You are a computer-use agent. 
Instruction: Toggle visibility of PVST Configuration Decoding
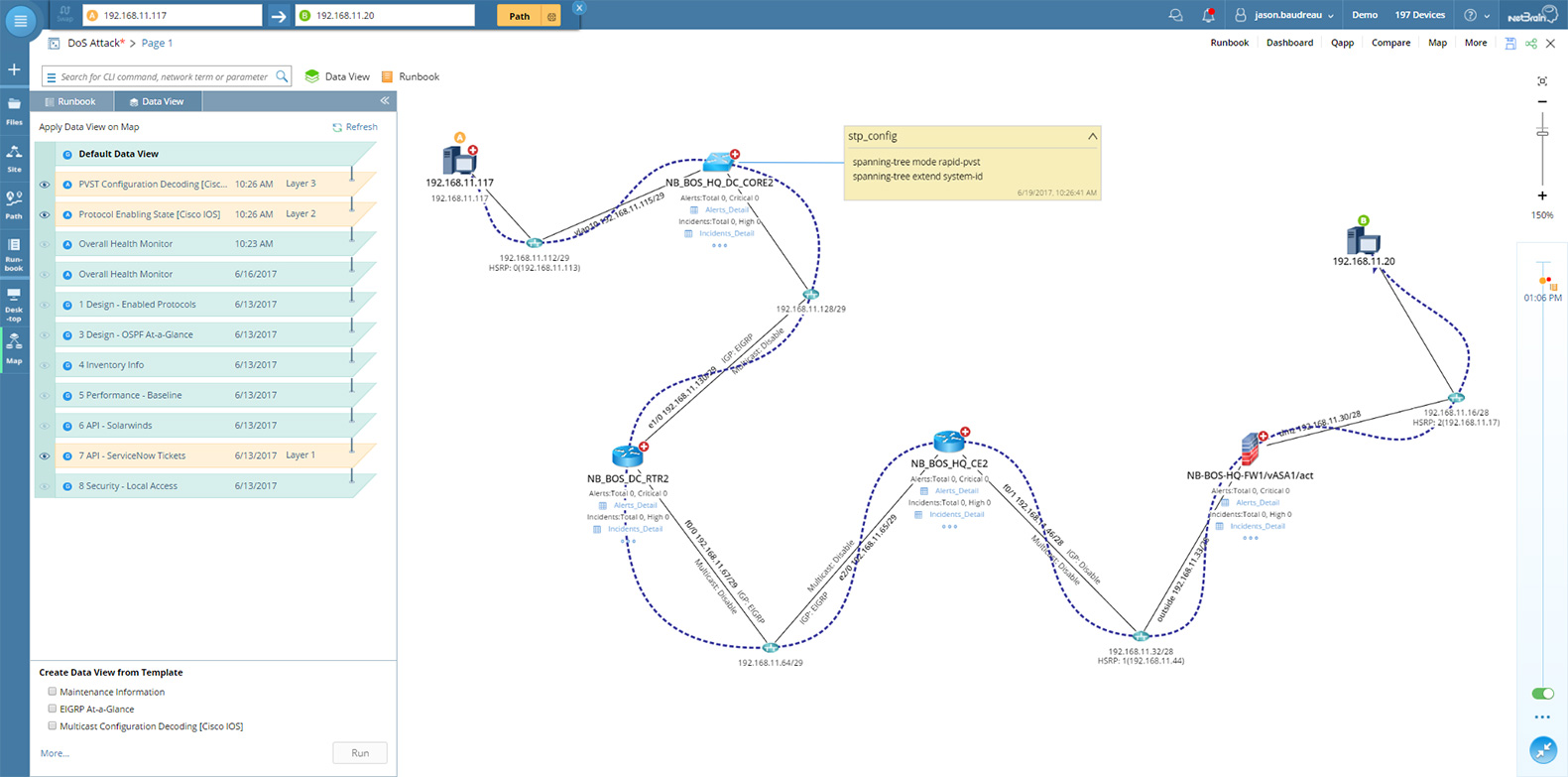click(45, 185)
